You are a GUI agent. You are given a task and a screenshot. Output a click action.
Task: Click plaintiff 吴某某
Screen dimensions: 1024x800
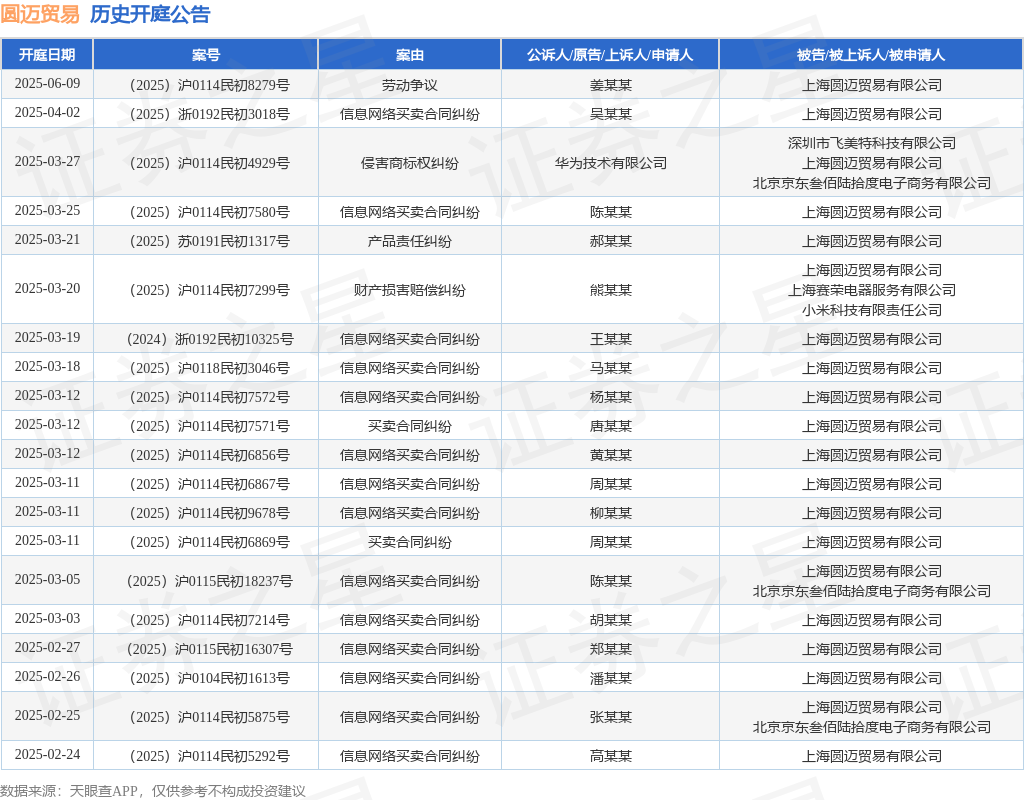click(x=611, y=114)
